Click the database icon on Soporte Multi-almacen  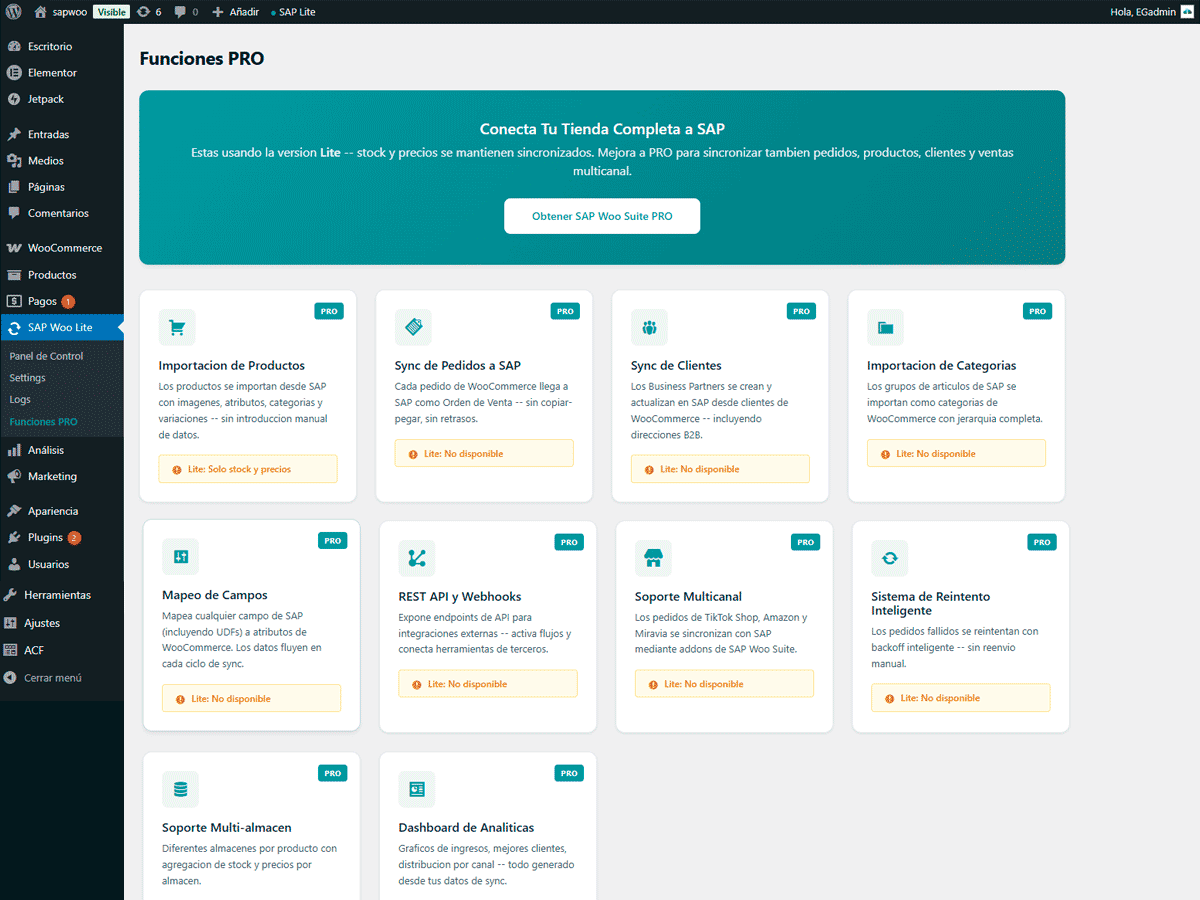pyautogui.click(x=180, y=789)
